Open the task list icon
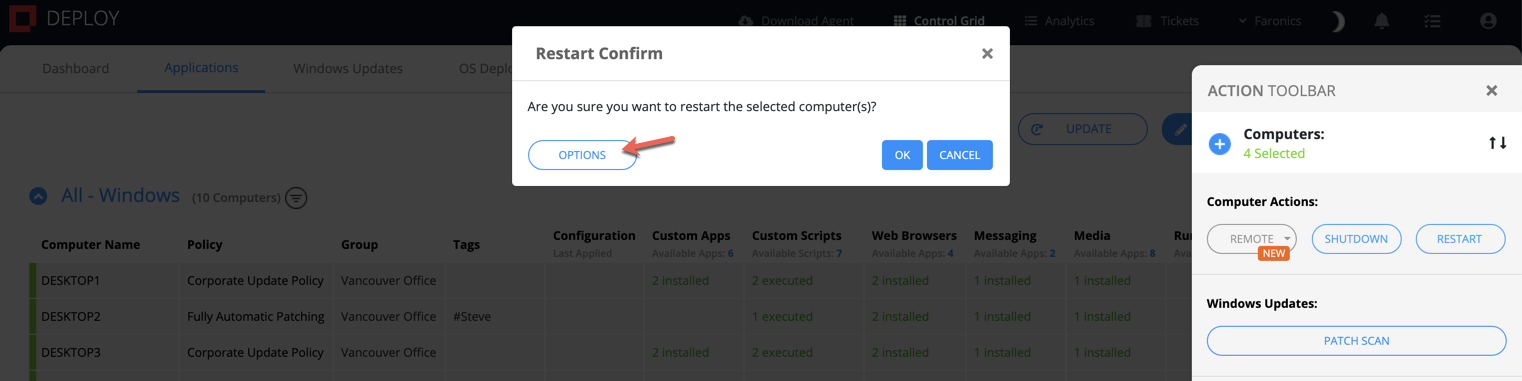The image size is (1522, 381). point(1433,21)
